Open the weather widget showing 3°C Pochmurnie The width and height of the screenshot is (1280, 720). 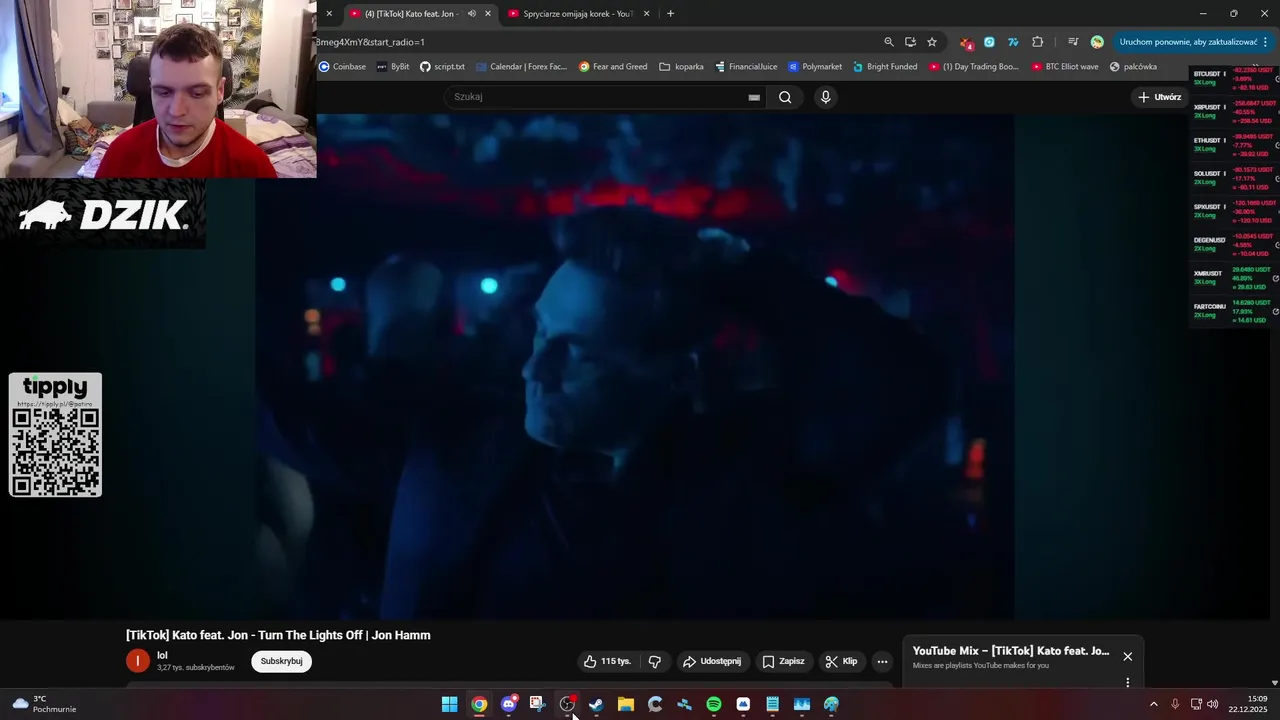pos(45,704)
